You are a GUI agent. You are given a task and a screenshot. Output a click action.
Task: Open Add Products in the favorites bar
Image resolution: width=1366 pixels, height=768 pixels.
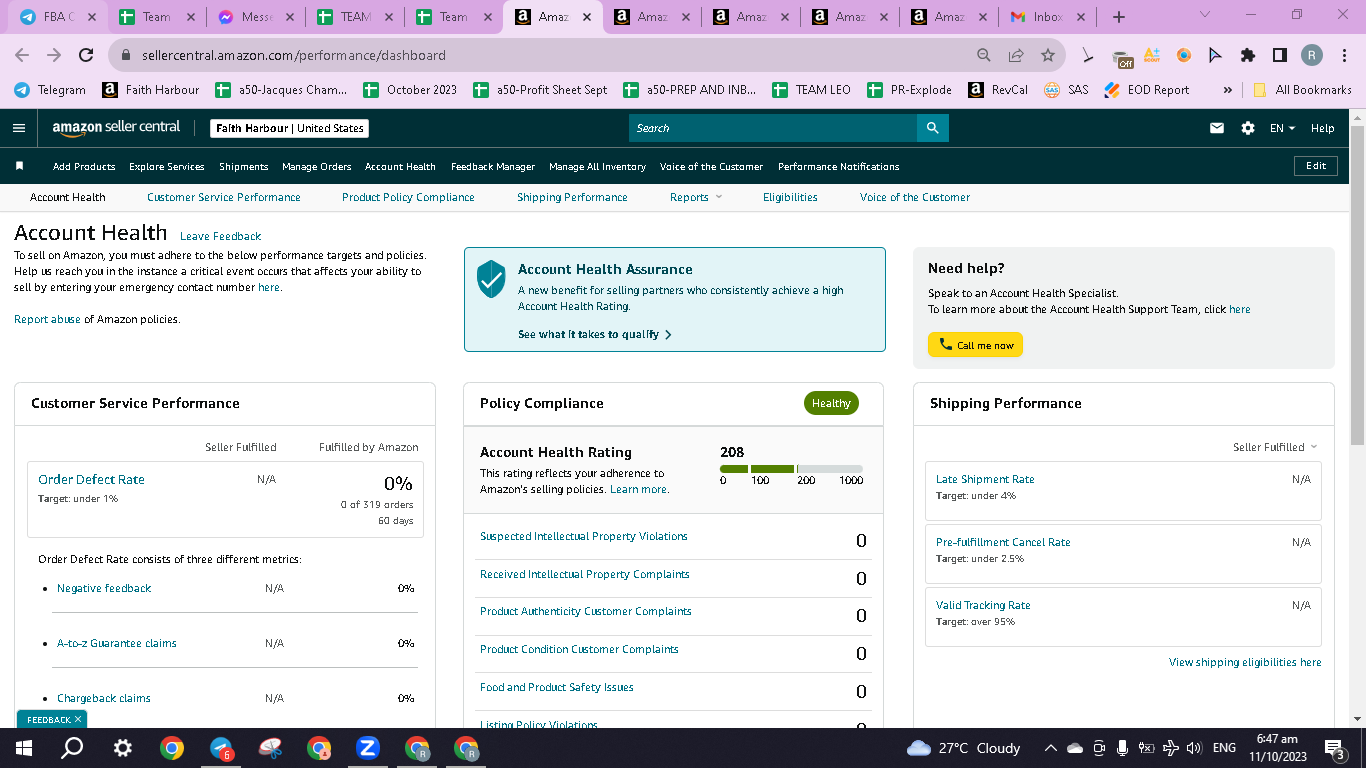(84, 166)
